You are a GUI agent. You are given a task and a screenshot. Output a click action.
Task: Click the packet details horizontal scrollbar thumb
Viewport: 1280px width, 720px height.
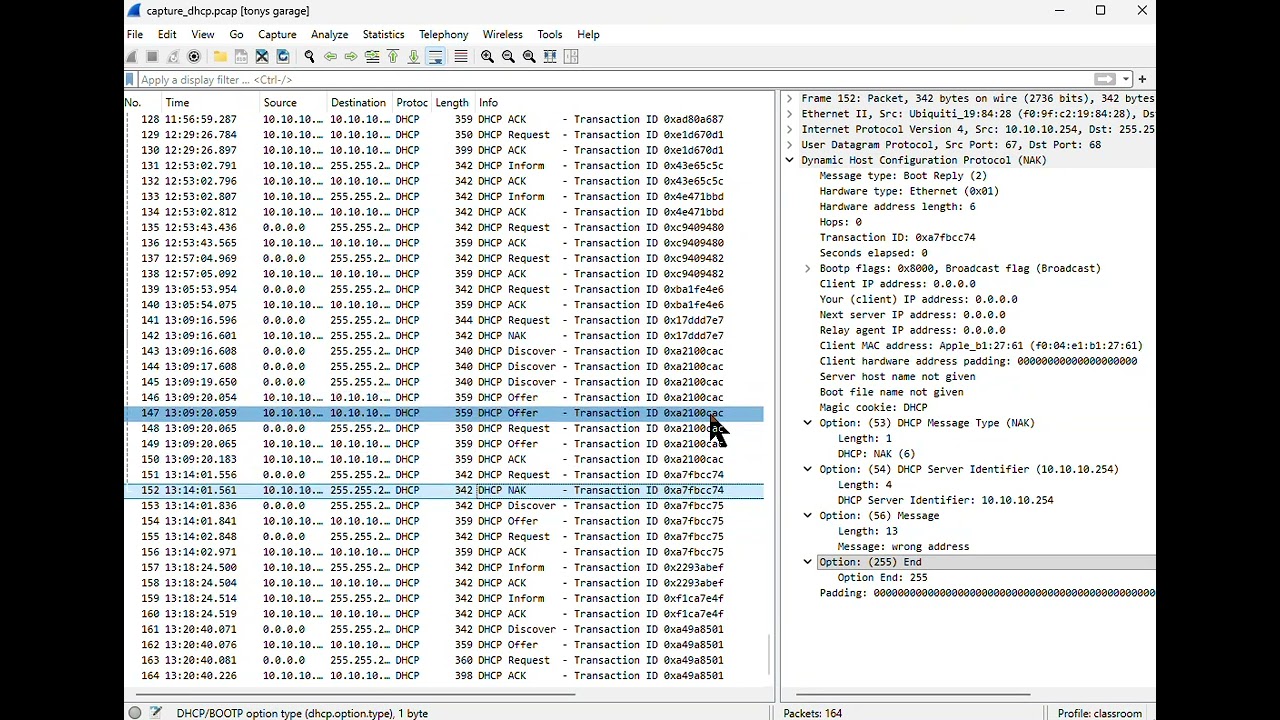click(x=914, y=694)
